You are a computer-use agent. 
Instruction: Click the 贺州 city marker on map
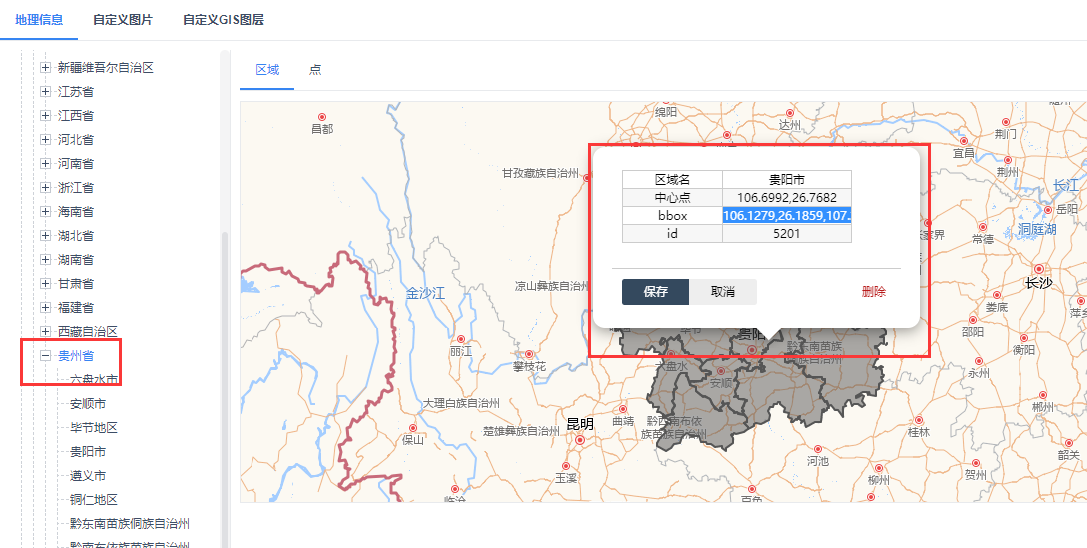[975, 463]
